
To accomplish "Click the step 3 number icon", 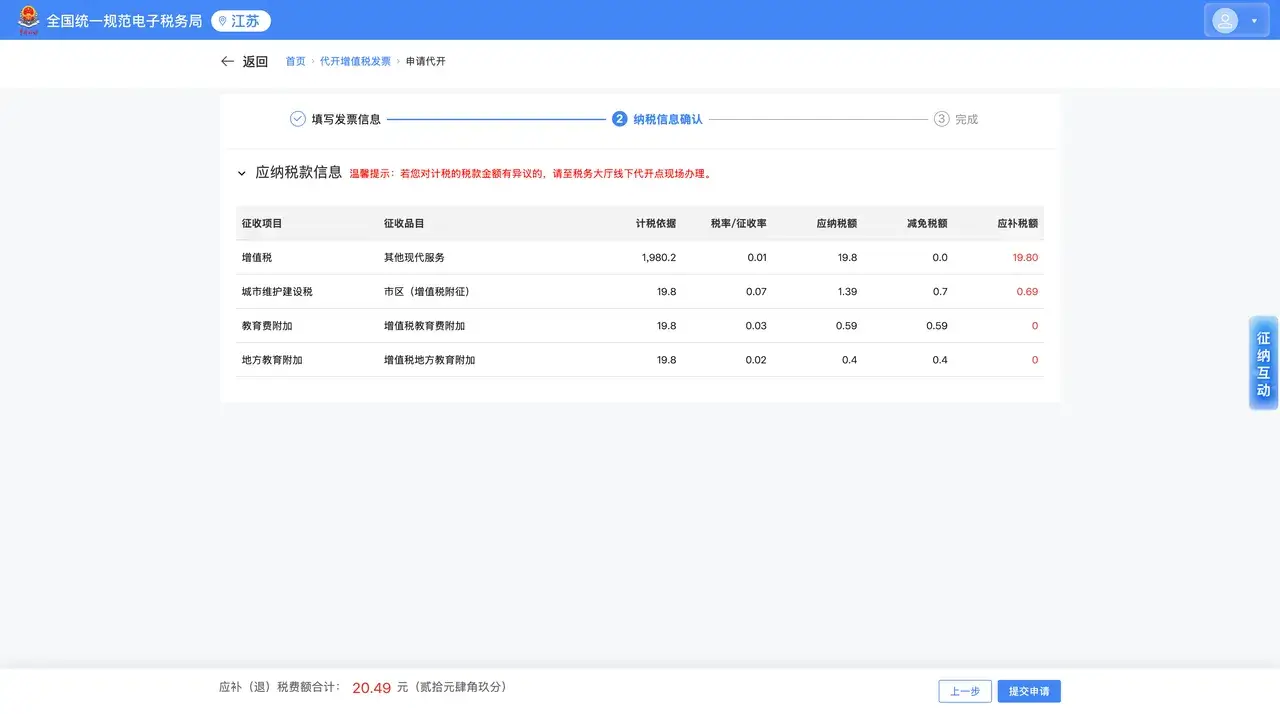I will coord(941,119).
